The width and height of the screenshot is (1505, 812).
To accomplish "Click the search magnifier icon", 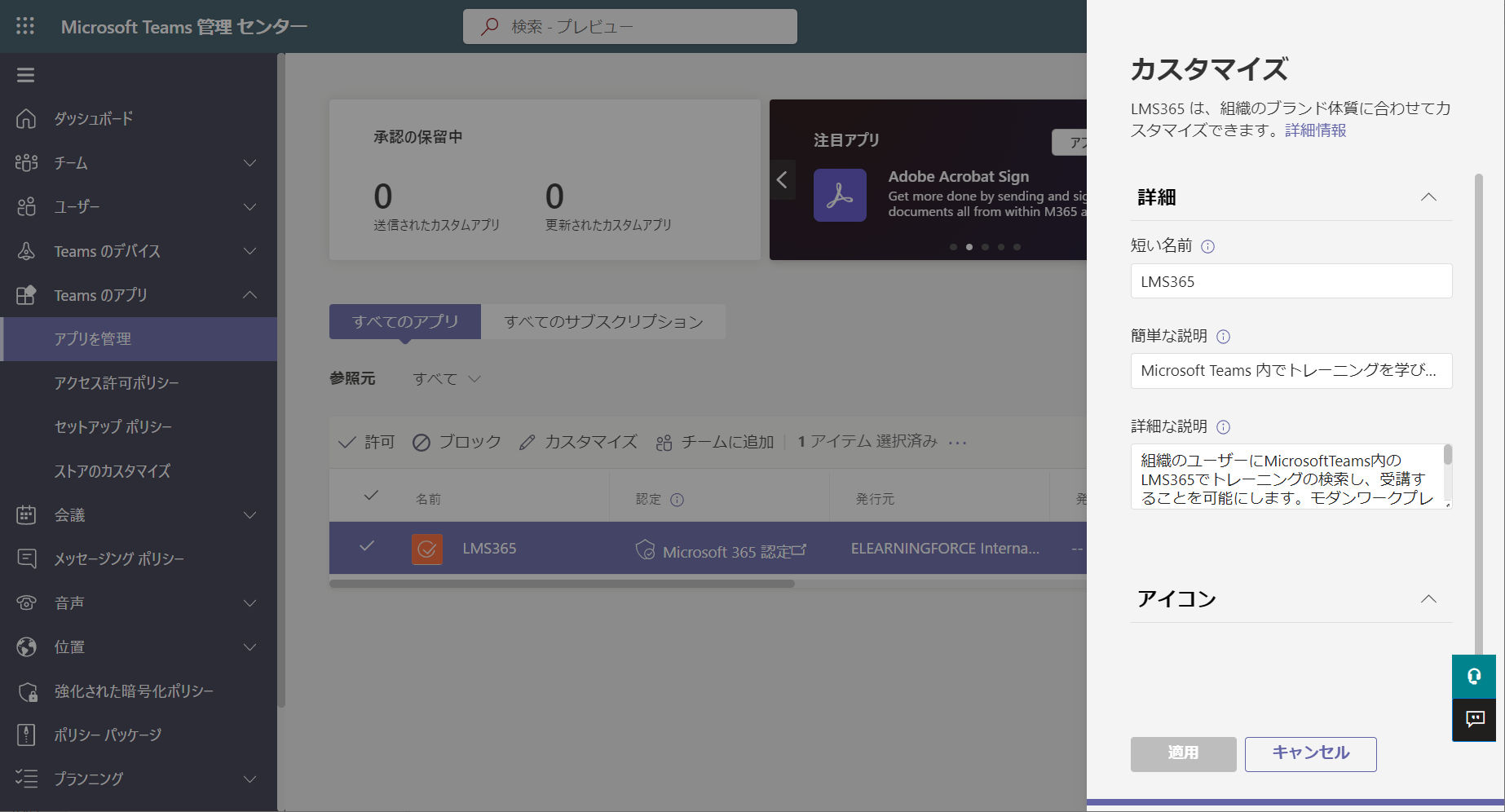I will pyautogui.click(x=490, y=26).
